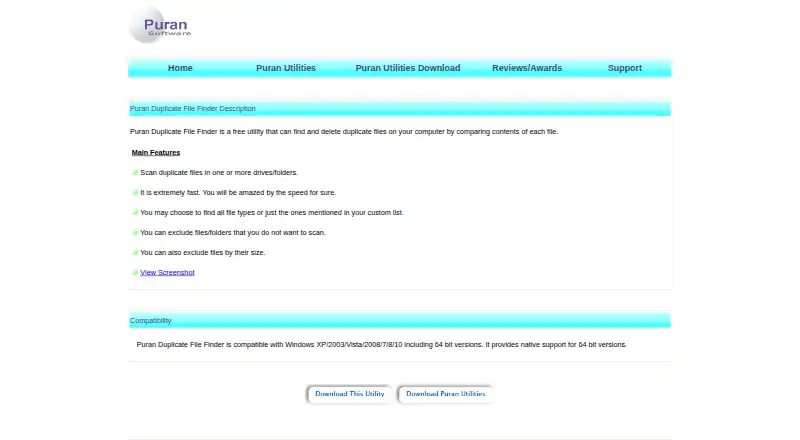Image resolution: width=800 pixels, height=440 pixels.
Task: Click the Main Features heading
Action: coord(156,153)
